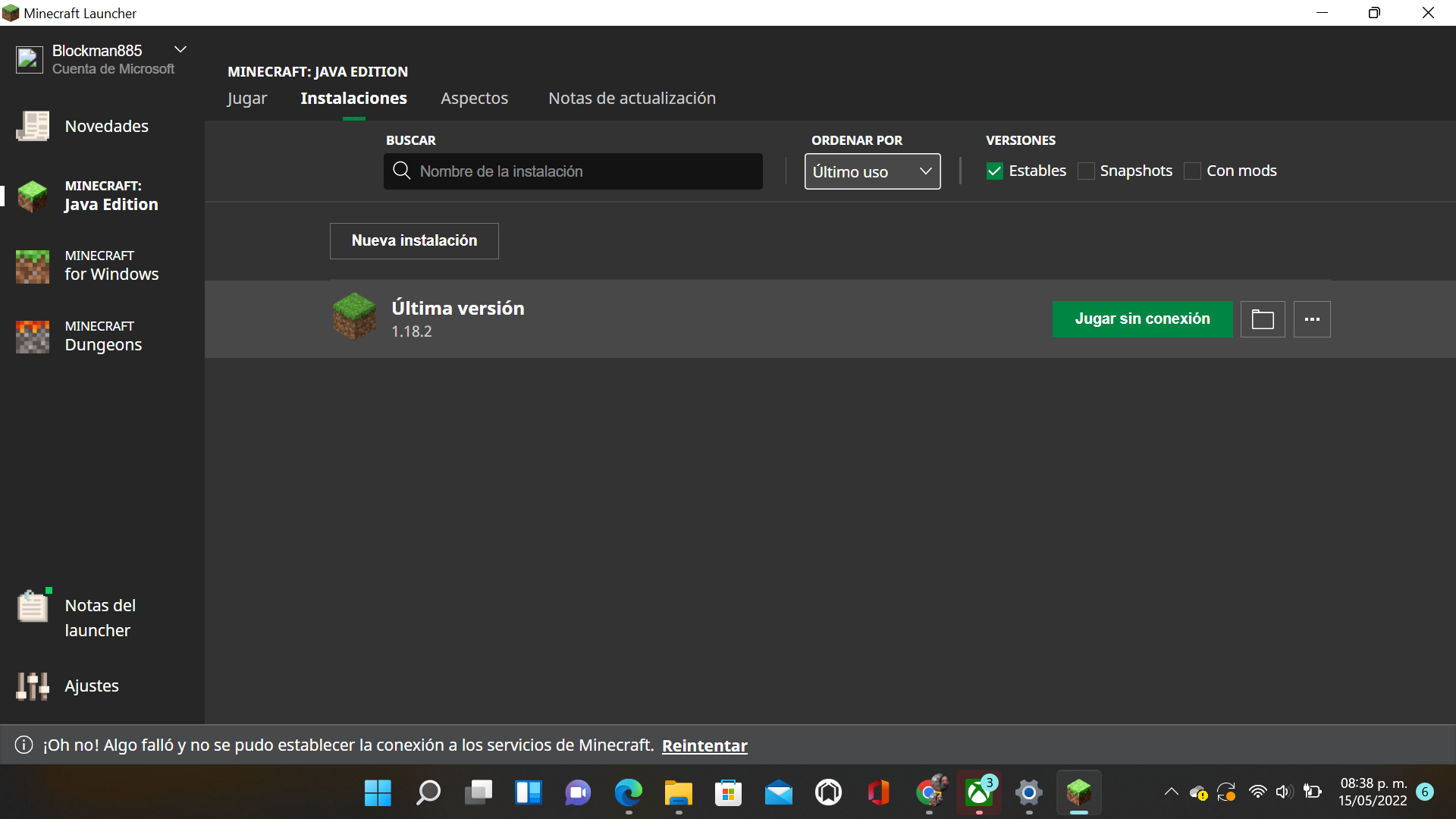1456x819 pixels.
Task: Click the Minecraft: Java Edition grass block icon
Action: click(x=33, y=196)
